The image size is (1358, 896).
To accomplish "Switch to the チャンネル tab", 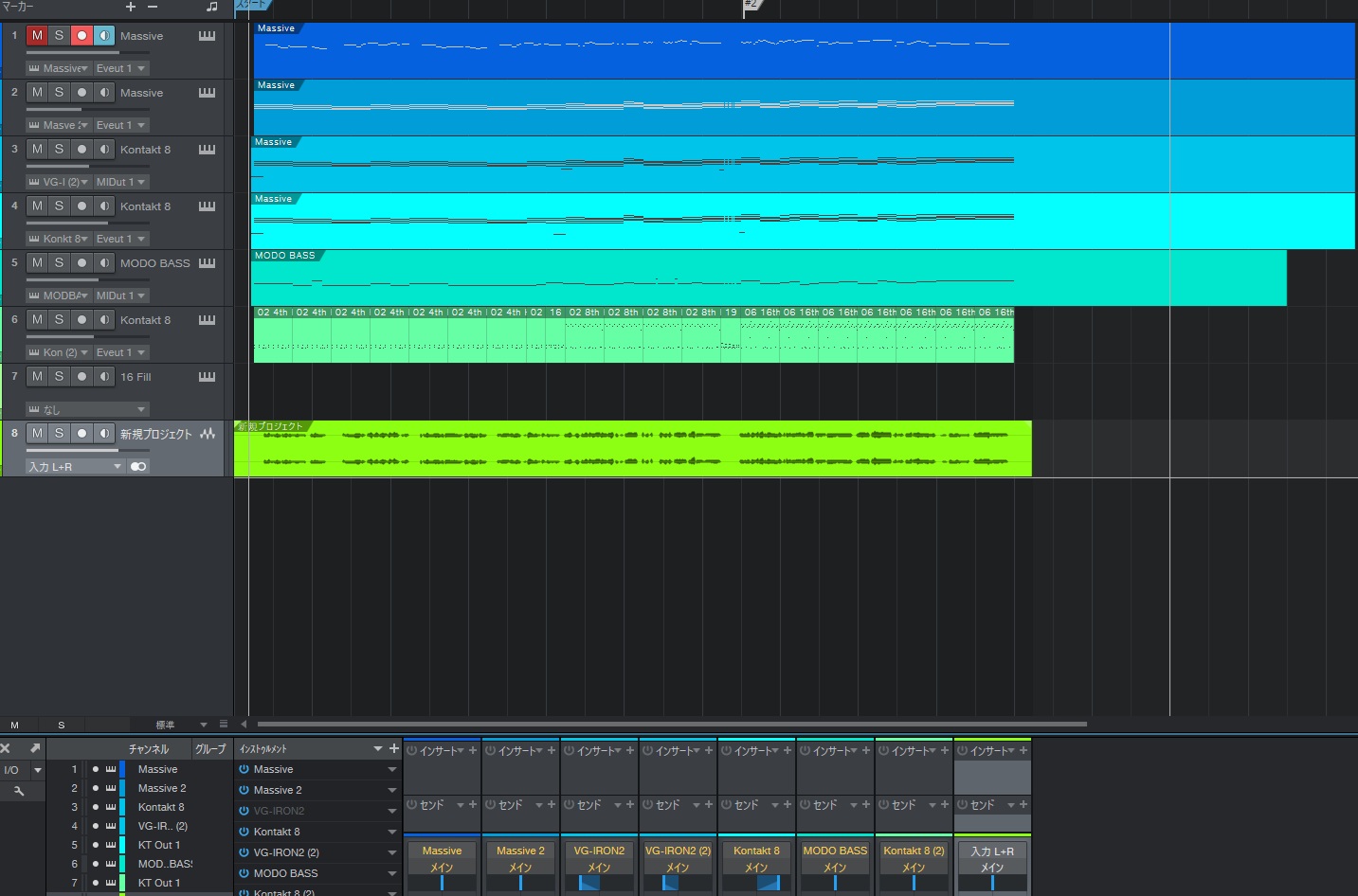I will tap(148, 749).
